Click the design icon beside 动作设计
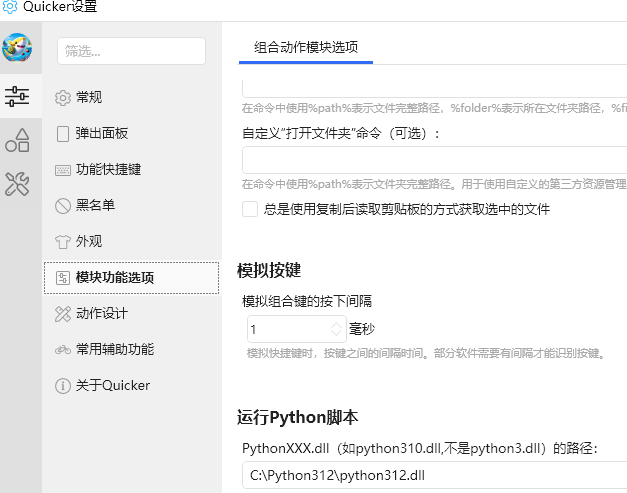This screenshot has height=493, width=627. pos(63,314)
